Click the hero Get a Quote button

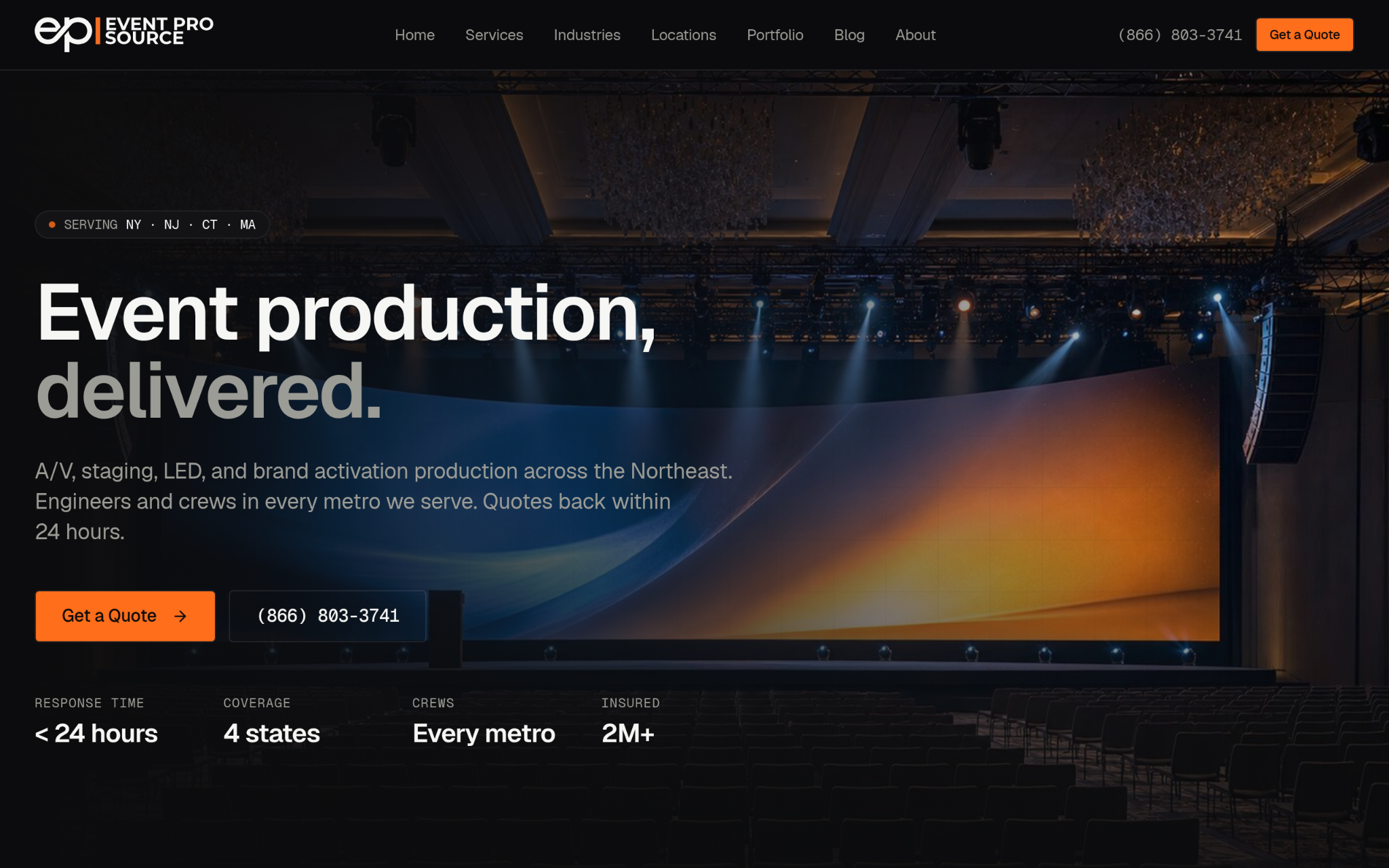[125, 616]
